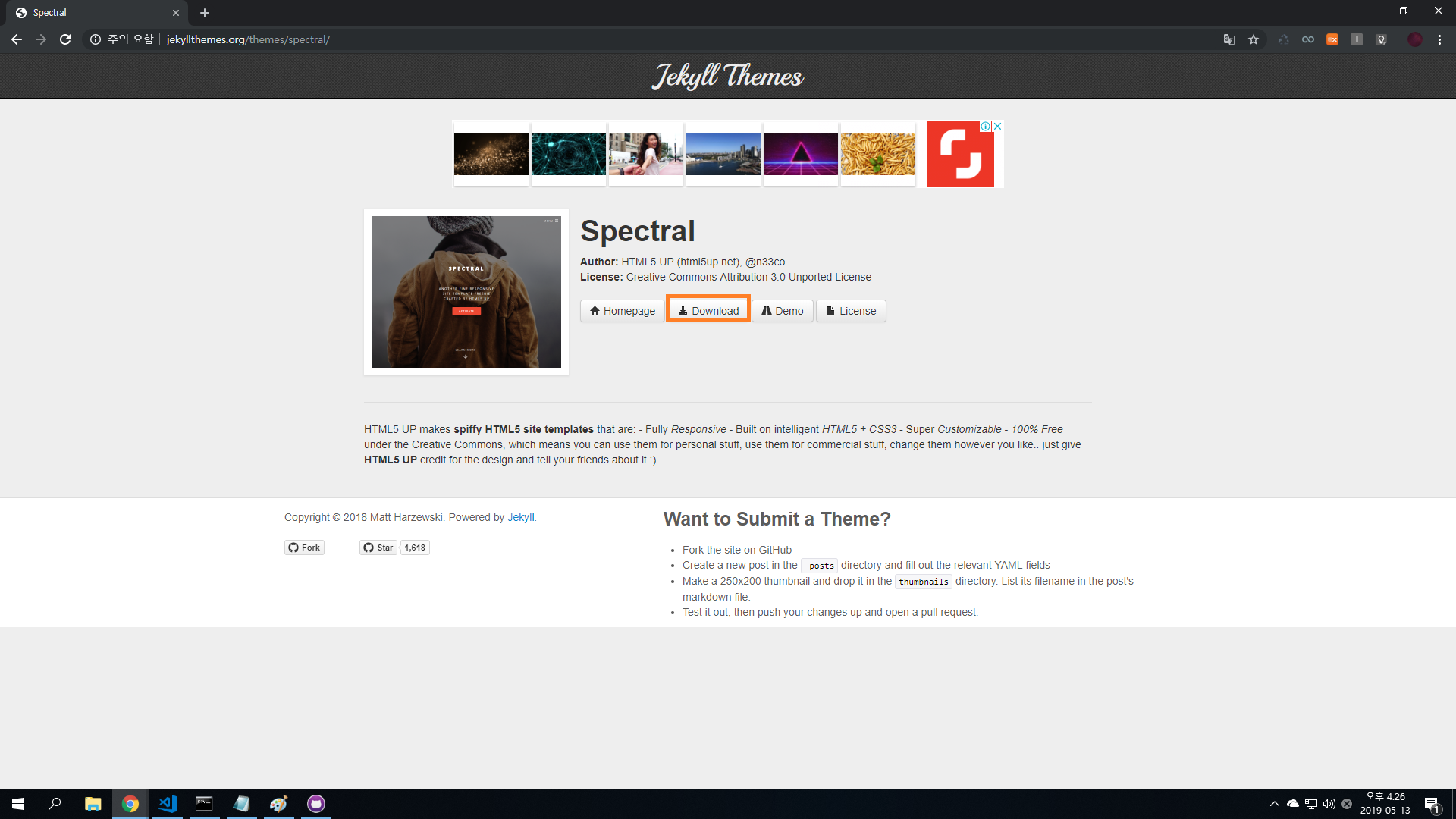Click the harbor cityscape ad image
The height and width of the screenshot is (819, 1456).
(723, 154)
